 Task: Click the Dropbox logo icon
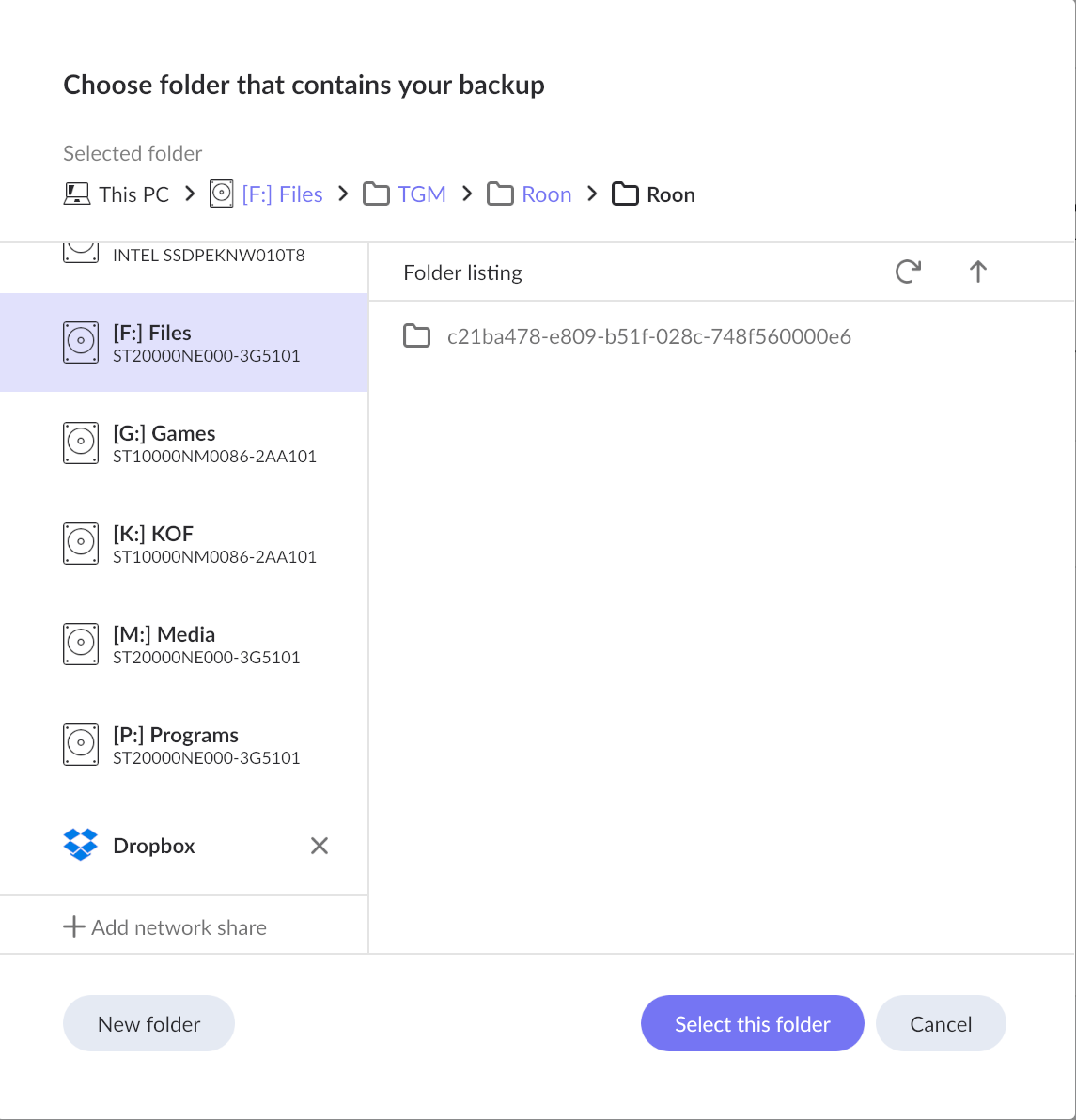81,845
